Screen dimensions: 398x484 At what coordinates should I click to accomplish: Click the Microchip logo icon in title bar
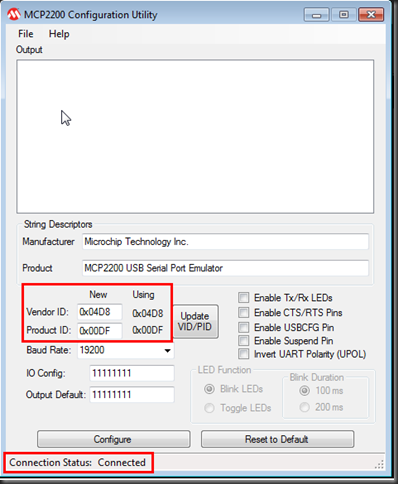(x=14, y=14)
